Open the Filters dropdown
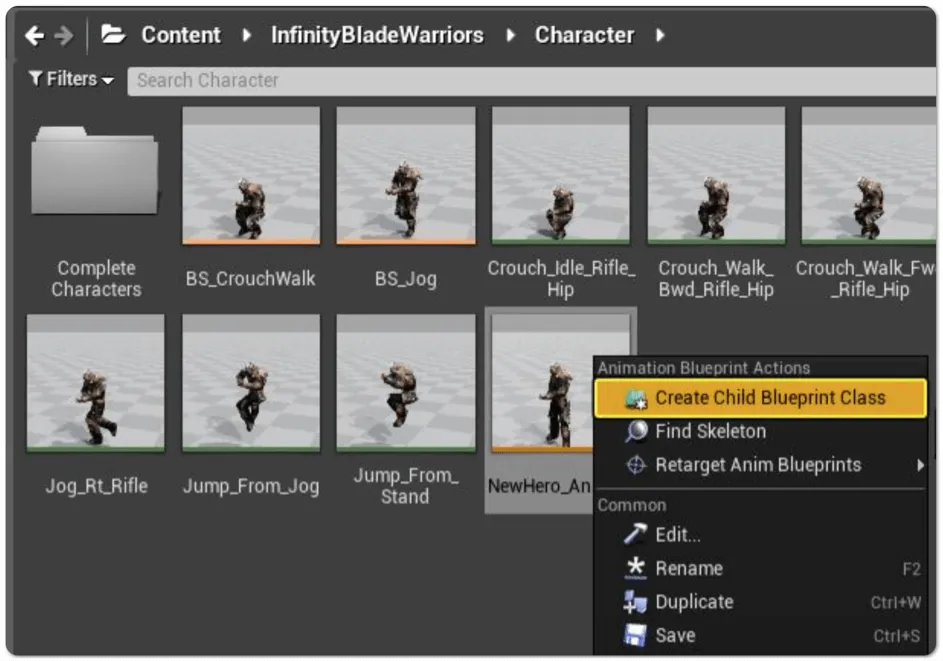Viewport: 943px width, 661px height. point(72,79)
